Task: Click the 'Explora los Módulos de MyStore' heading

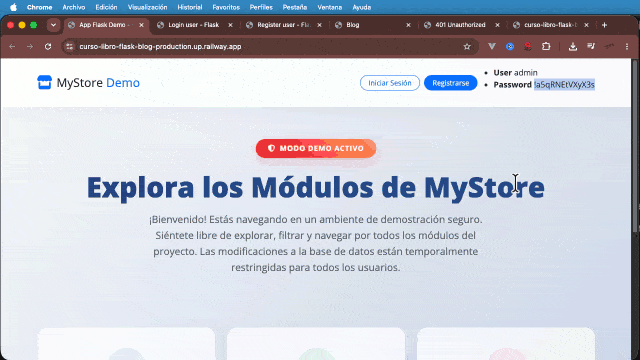Action: pos(316,187)
